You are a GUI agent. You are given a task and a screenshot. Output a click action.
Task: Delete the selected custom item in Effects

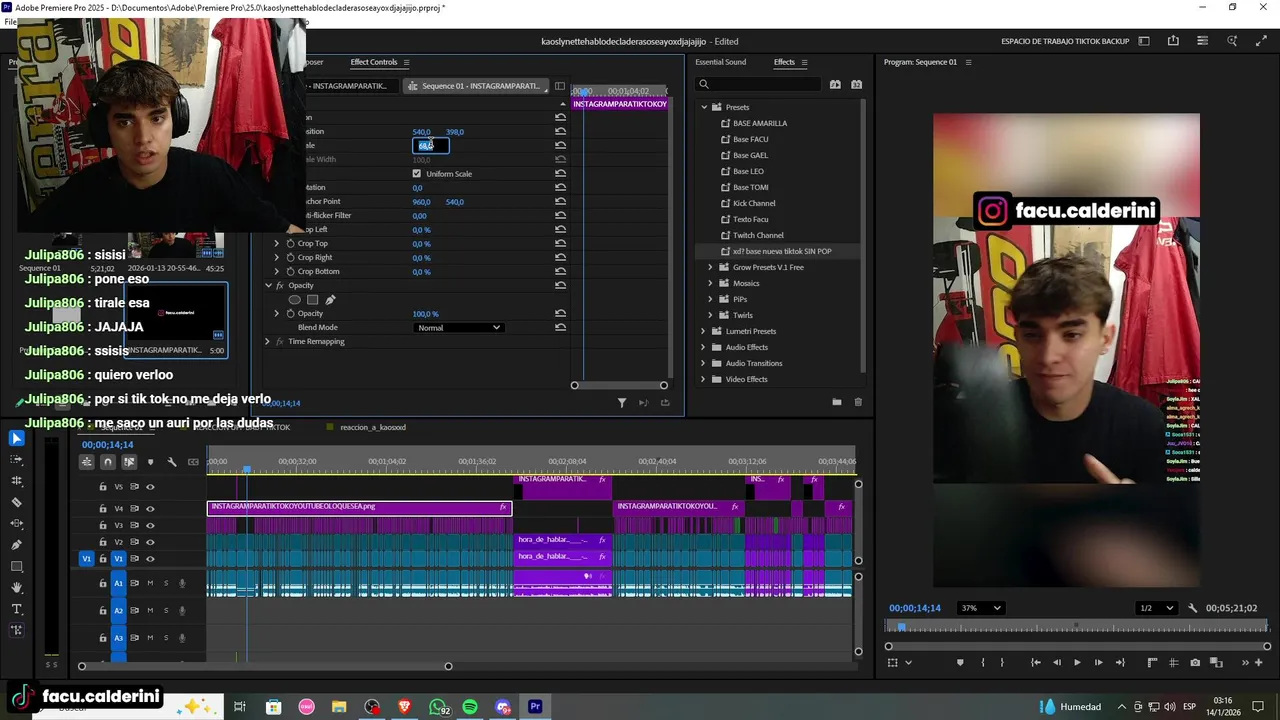tap(858, 402)
